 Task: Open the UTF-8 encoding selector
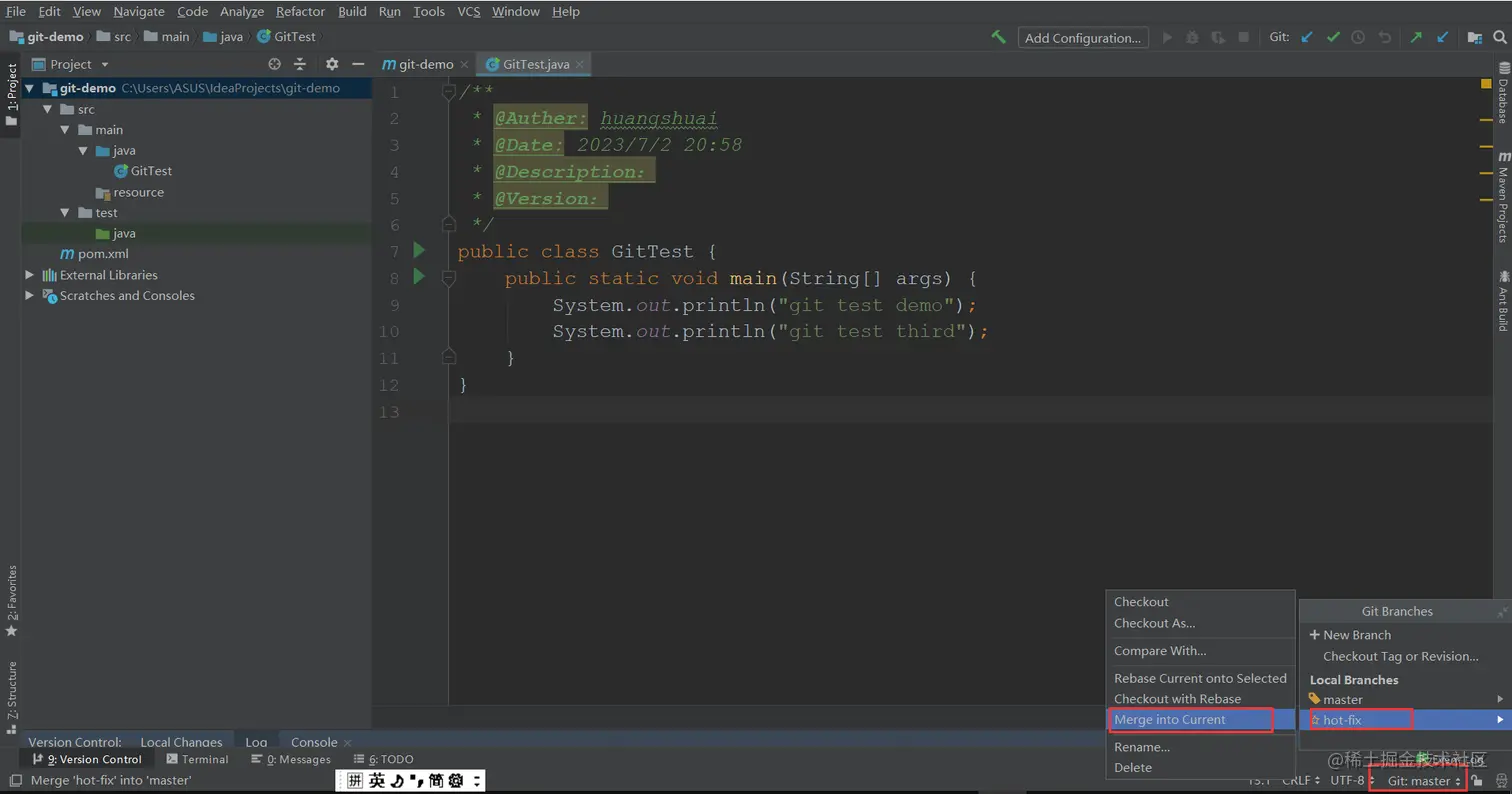[1353, 780]
